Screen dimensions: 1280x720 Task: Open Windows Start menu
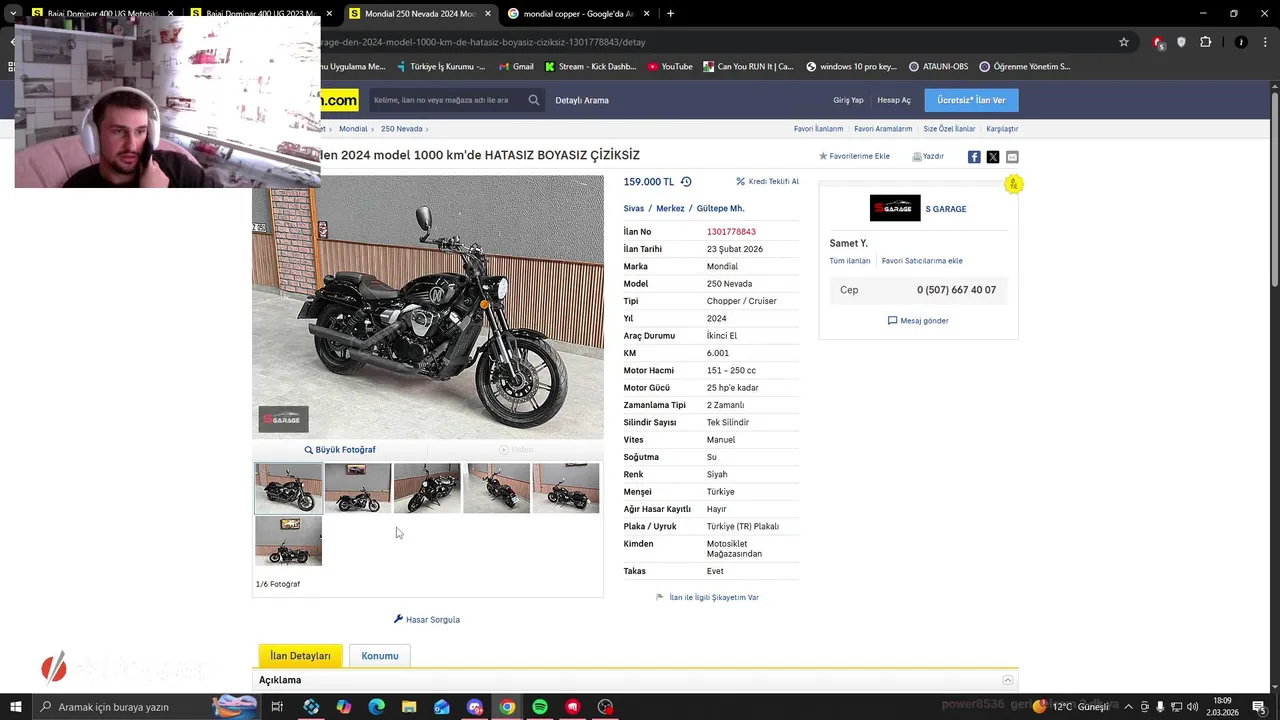tap(16, 707)
